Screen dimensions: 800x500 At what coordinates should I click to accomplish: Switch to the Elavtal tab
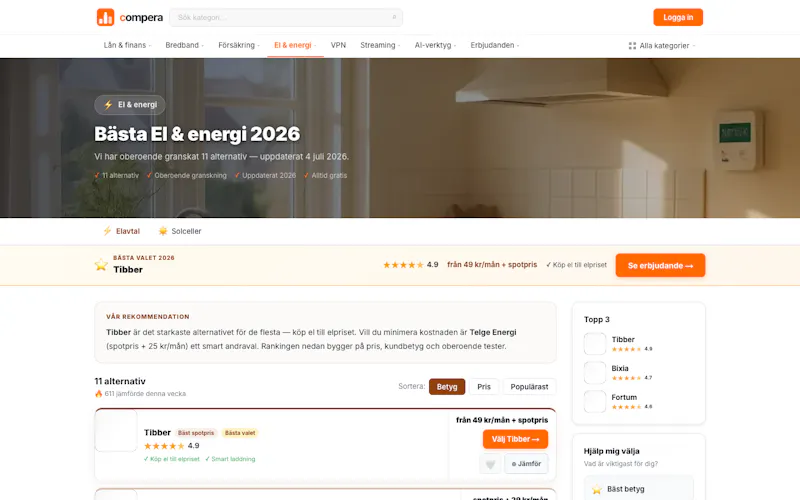click(121, 231)
